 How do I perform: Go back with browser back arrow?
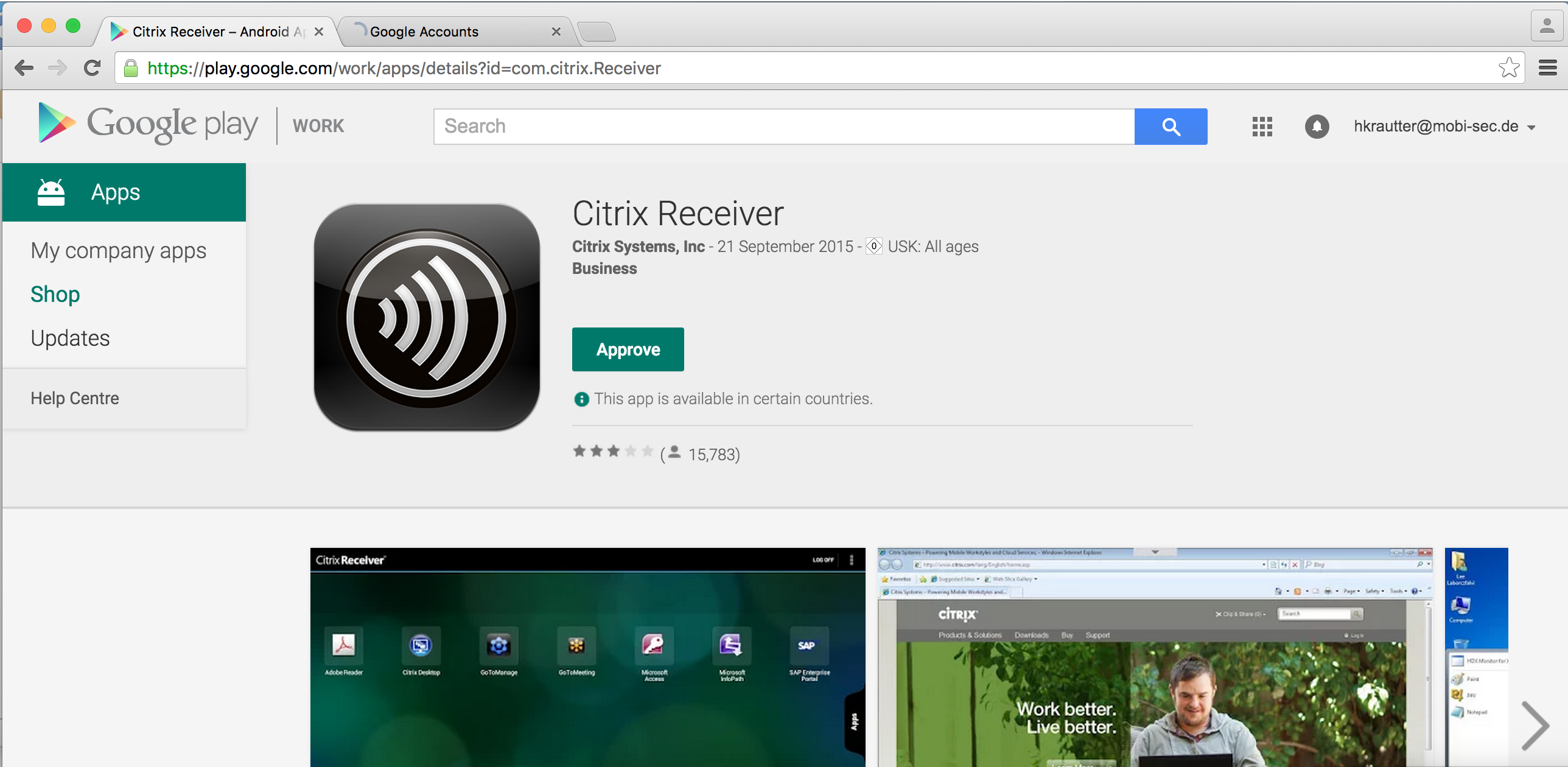pyautogui.click(x=24, y=68)
